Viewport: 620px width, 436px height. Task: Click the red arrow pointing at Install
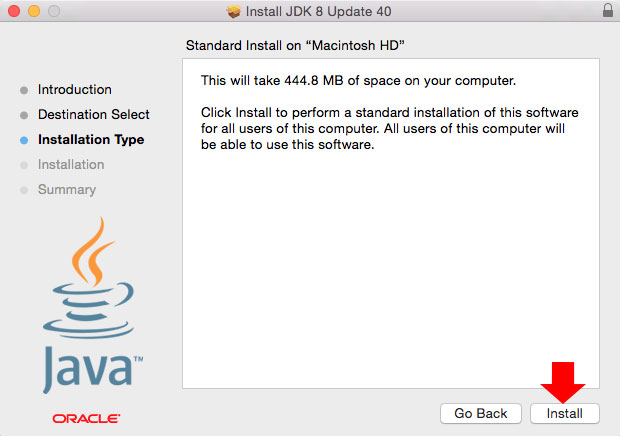[563, 382]
